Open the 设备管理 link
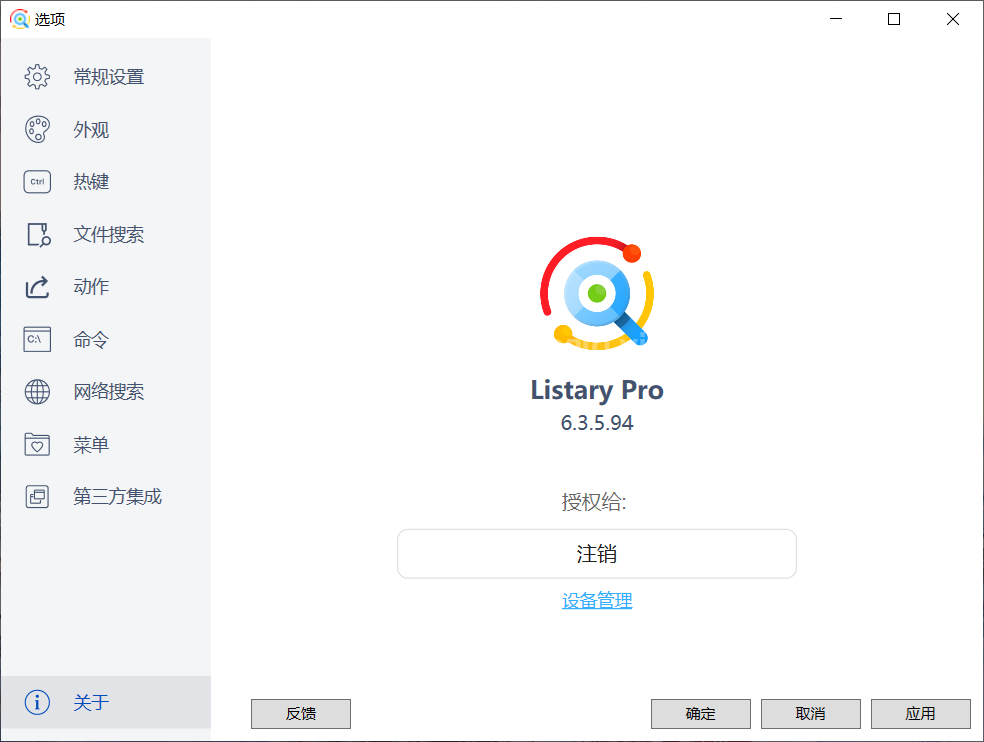This screenshot has width=984, height=742. (596, 601)
